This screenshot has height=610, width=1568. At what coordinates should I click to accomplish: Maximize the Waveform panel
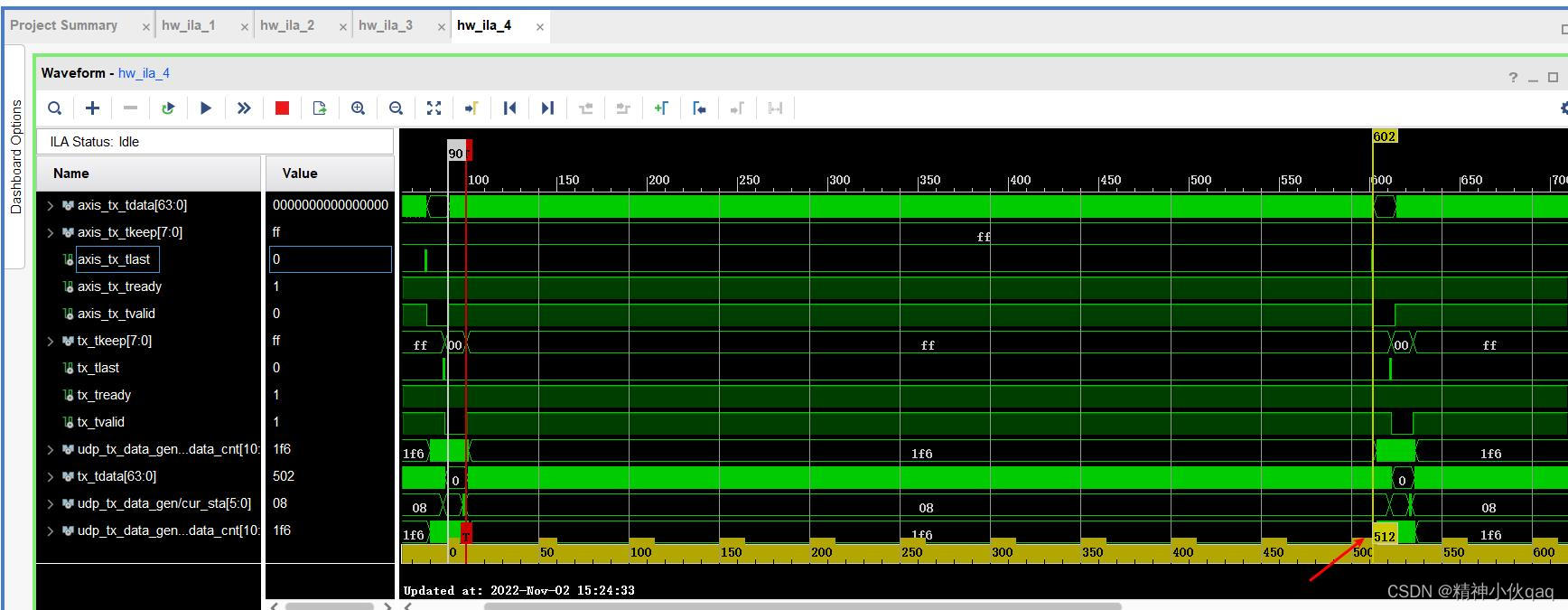pos(1554,78)
